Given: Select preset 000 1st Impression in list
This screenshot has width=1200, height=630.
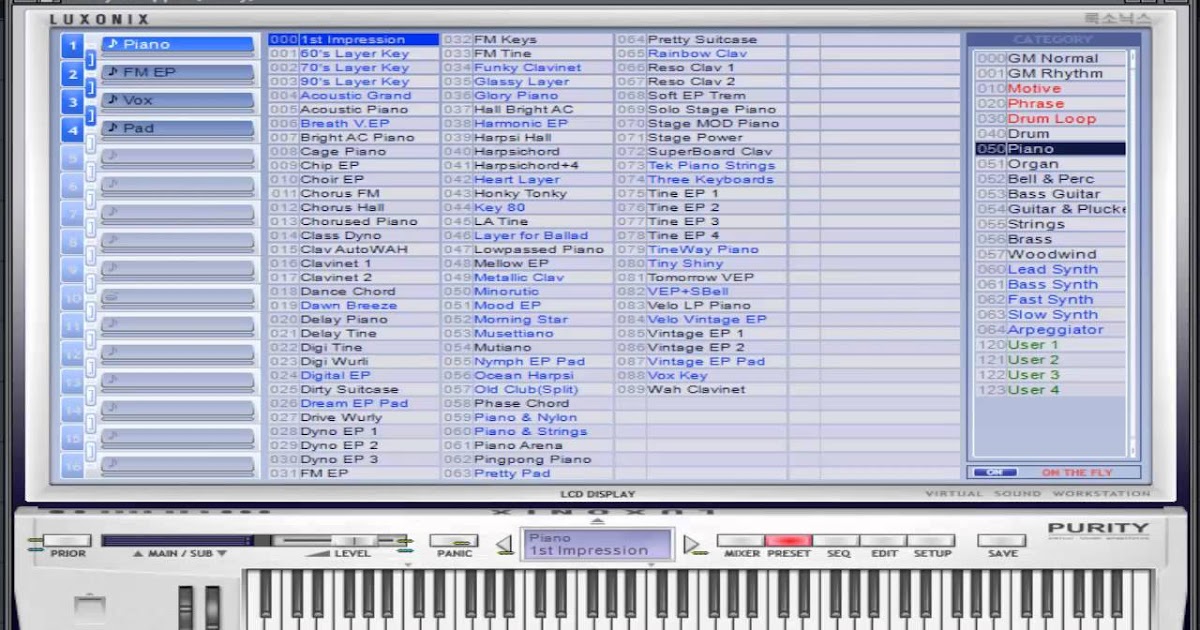Looking at the screenshot, I should 354,39.
